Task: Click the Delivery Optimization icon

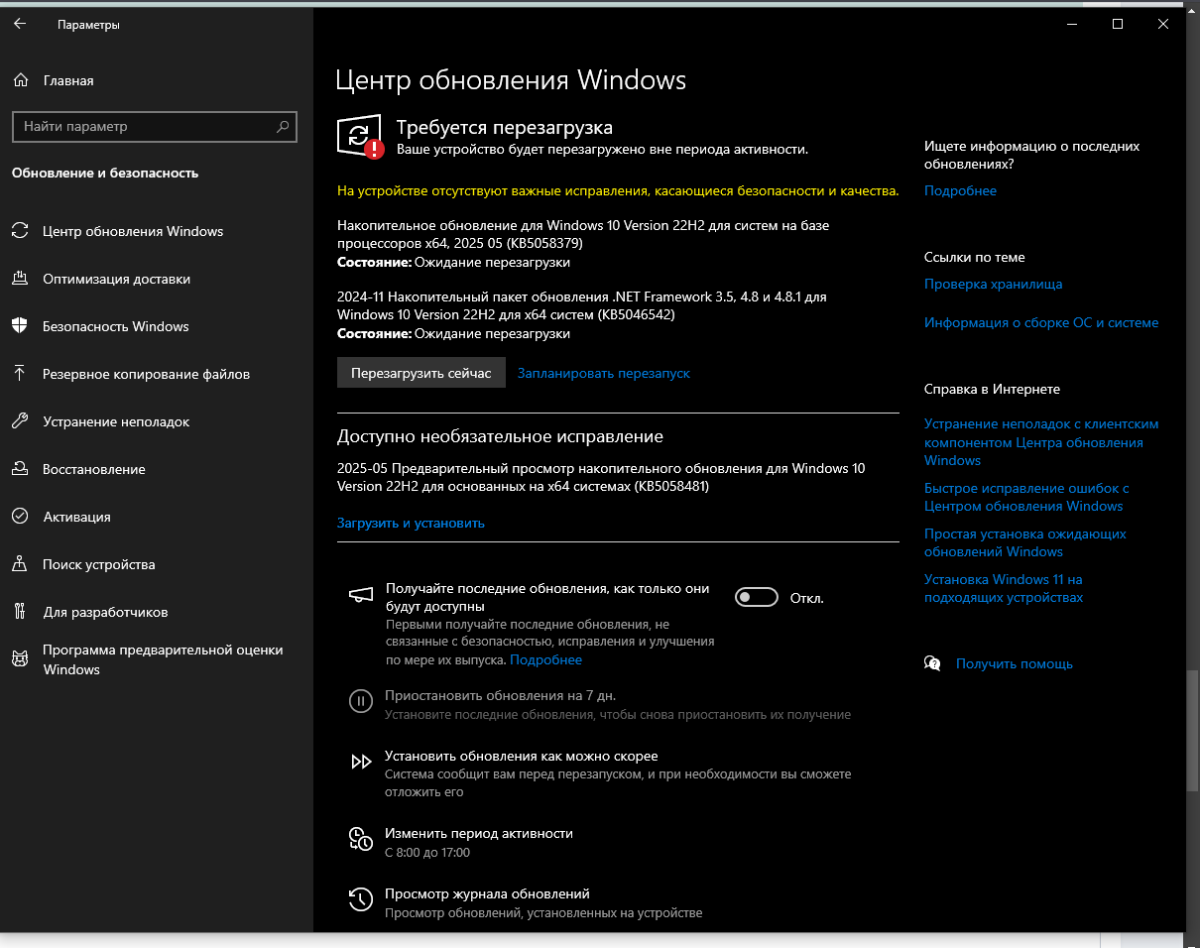Action: [x=20, y=279]
